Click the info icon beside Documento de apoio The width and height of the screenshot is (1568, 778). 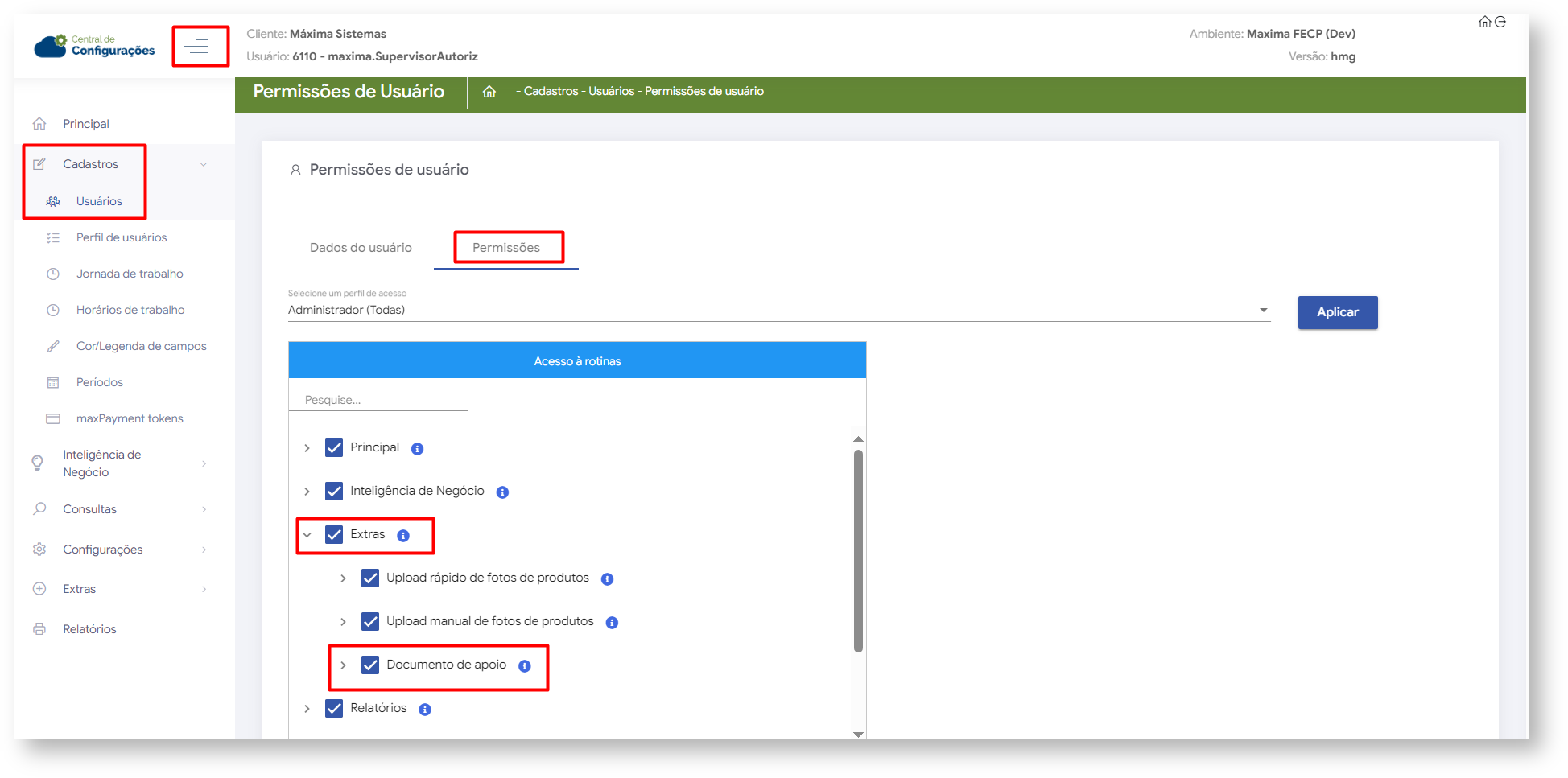525,666
